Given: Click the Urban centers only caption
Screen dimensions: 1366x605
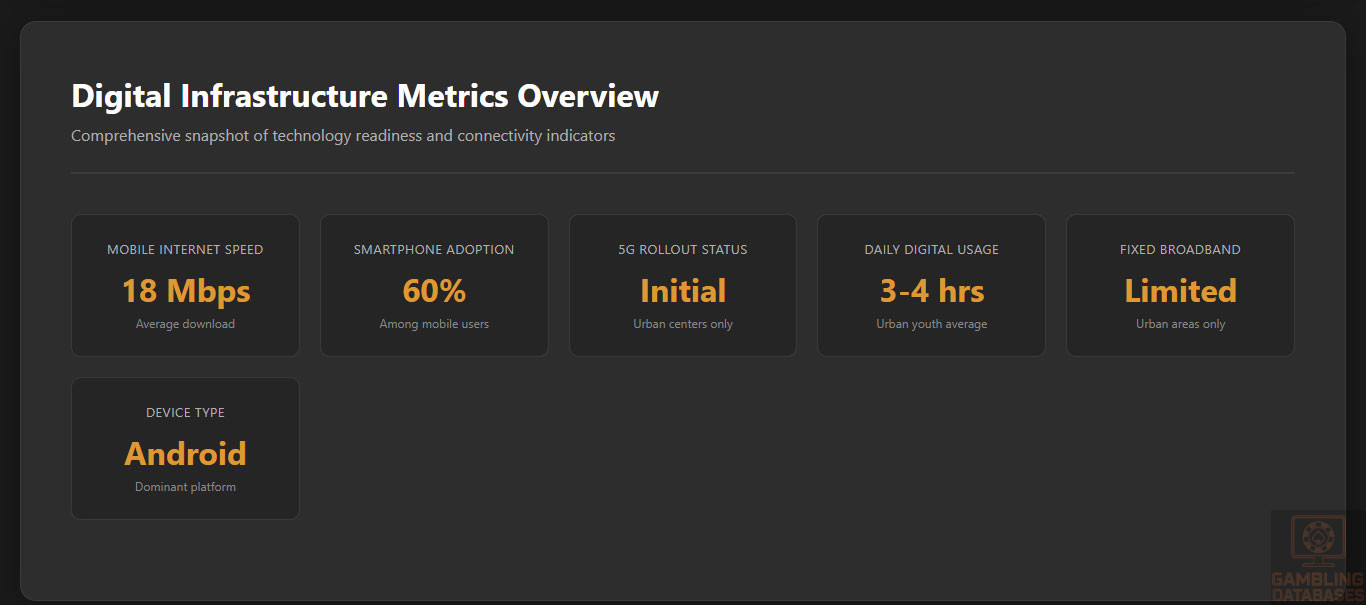Looking at the screenshot, I should coord(683,324).
